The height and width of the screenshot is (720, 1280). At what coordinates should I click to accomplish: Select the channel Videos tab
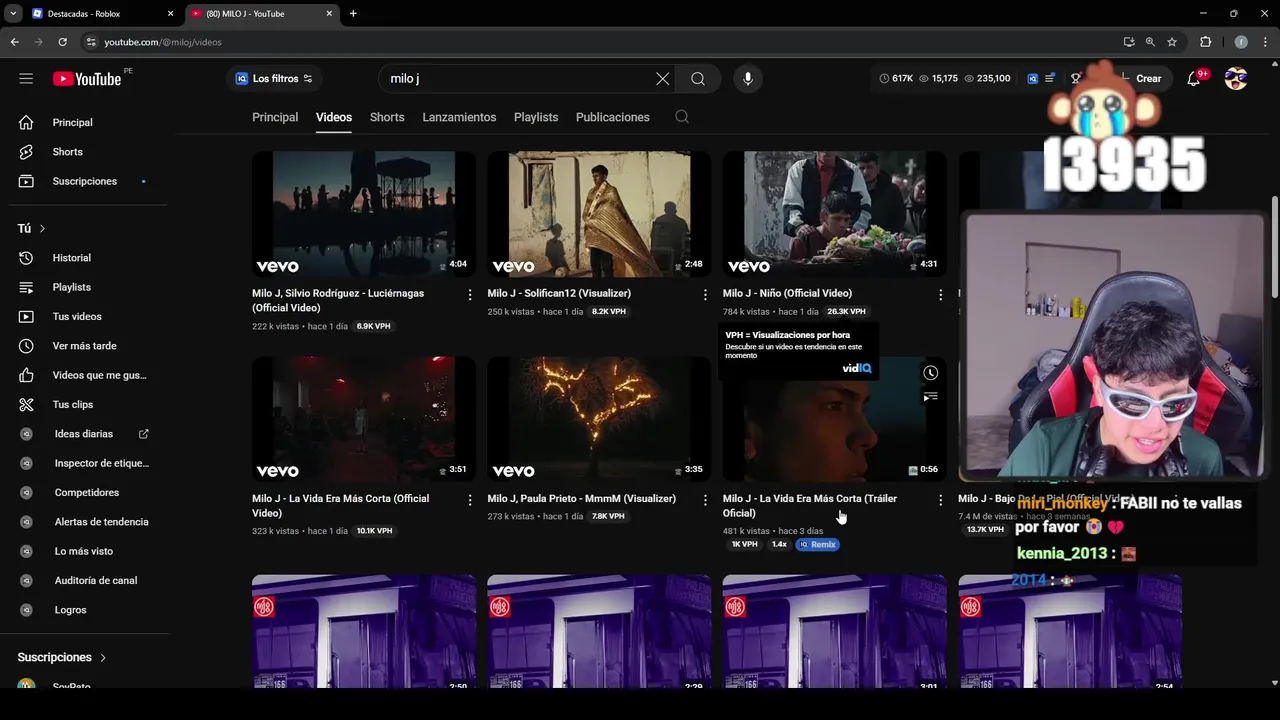[334, 117]
